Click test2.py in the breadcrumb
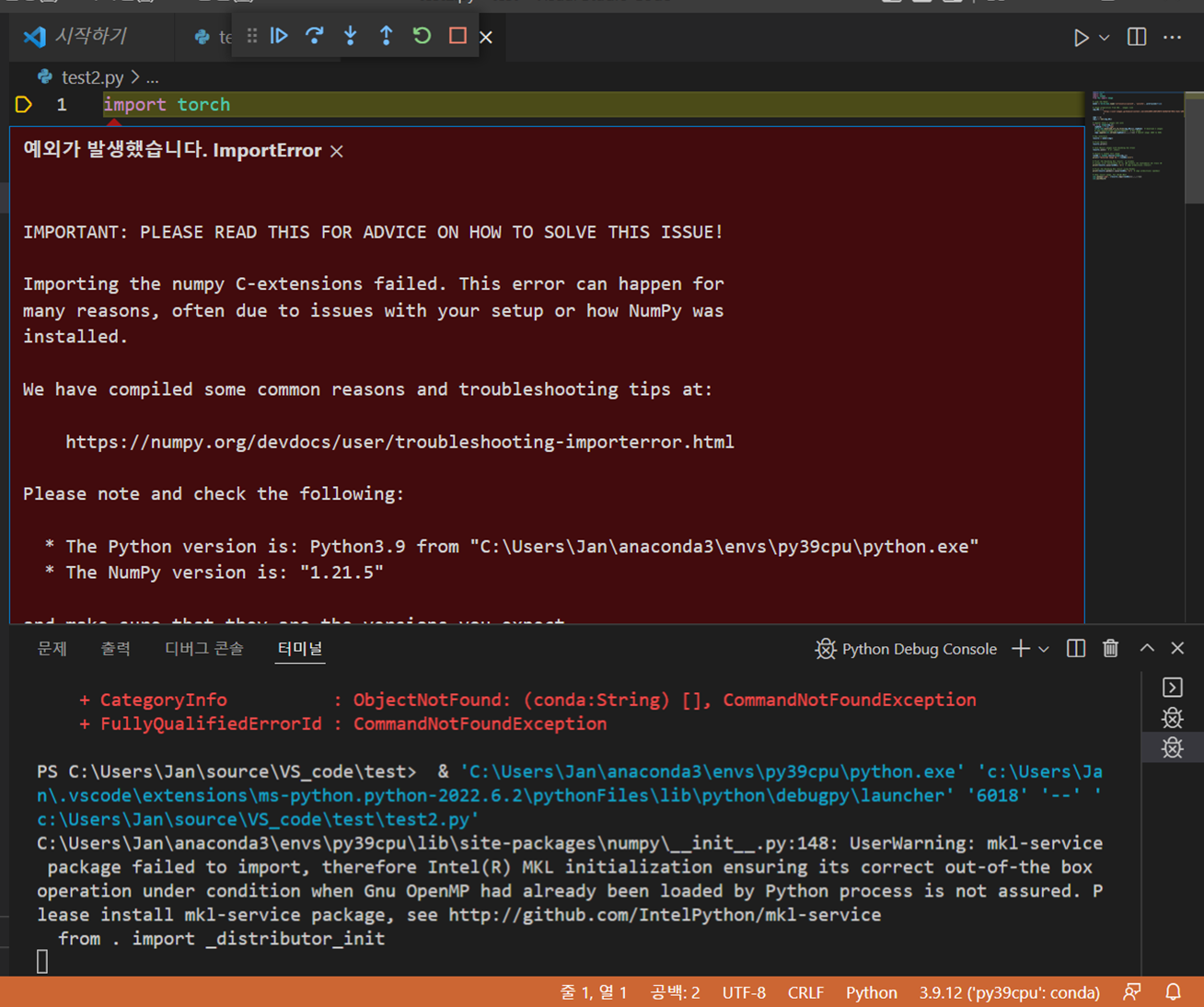 (92, 77)
